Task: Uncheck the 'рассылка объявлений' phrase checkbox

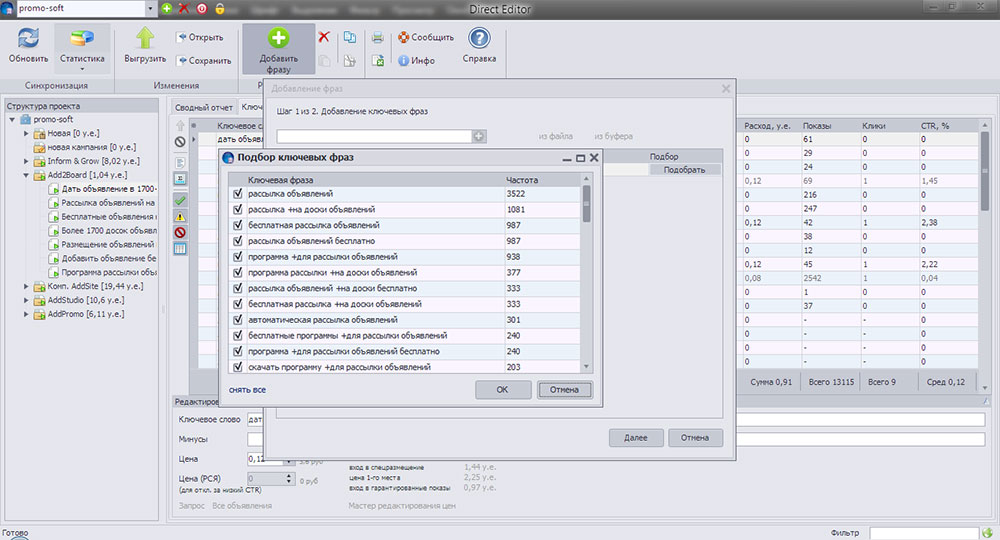Action: [x=237, y=194]
